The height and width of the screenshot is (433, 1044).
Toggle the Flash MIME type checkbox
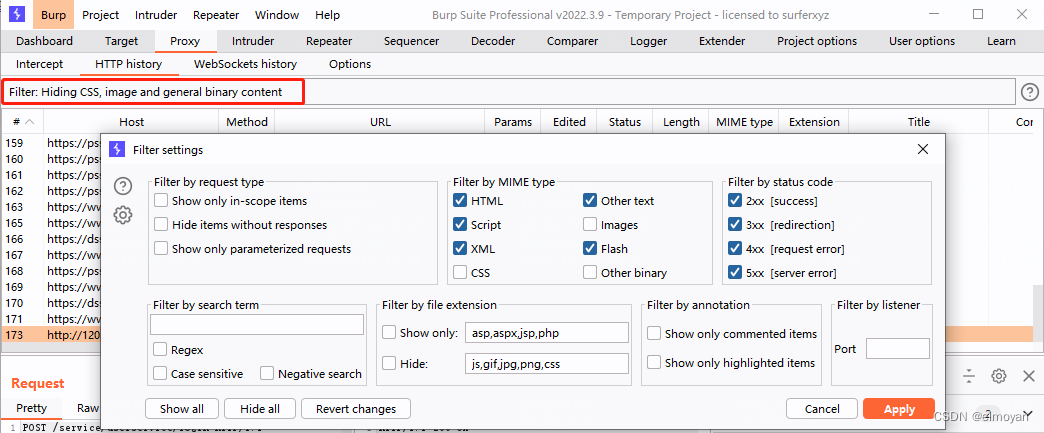click(x=590, y=249)
